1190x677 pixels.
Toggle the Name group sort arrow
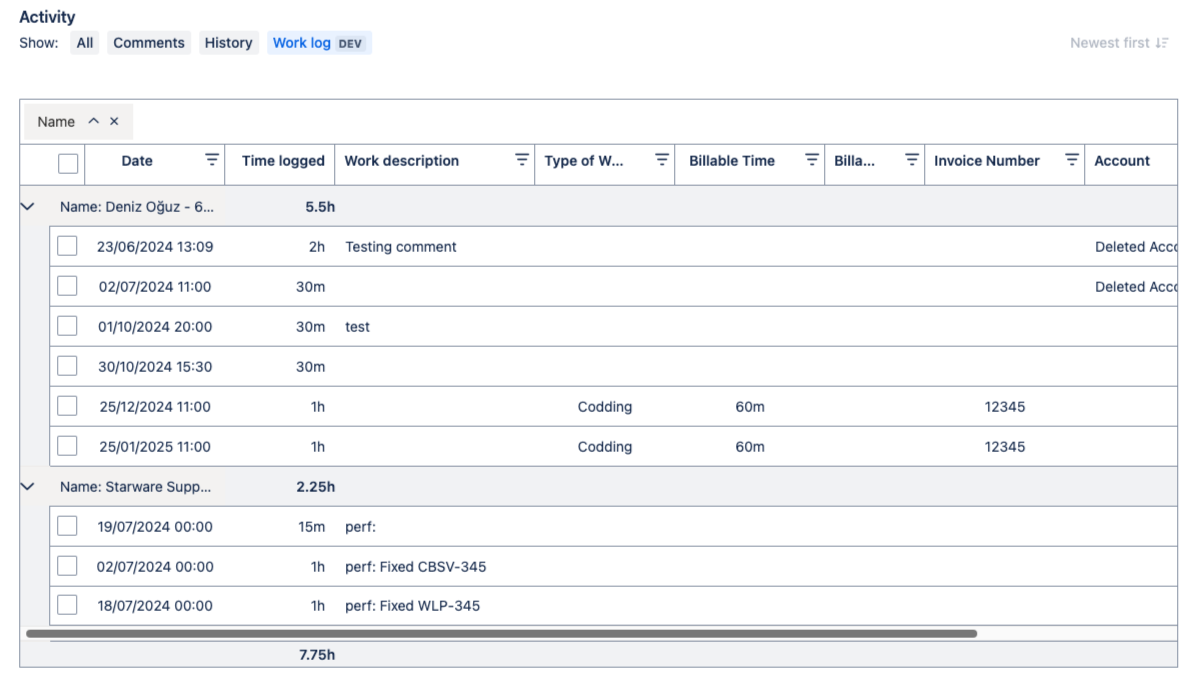[x=93, y=121]
